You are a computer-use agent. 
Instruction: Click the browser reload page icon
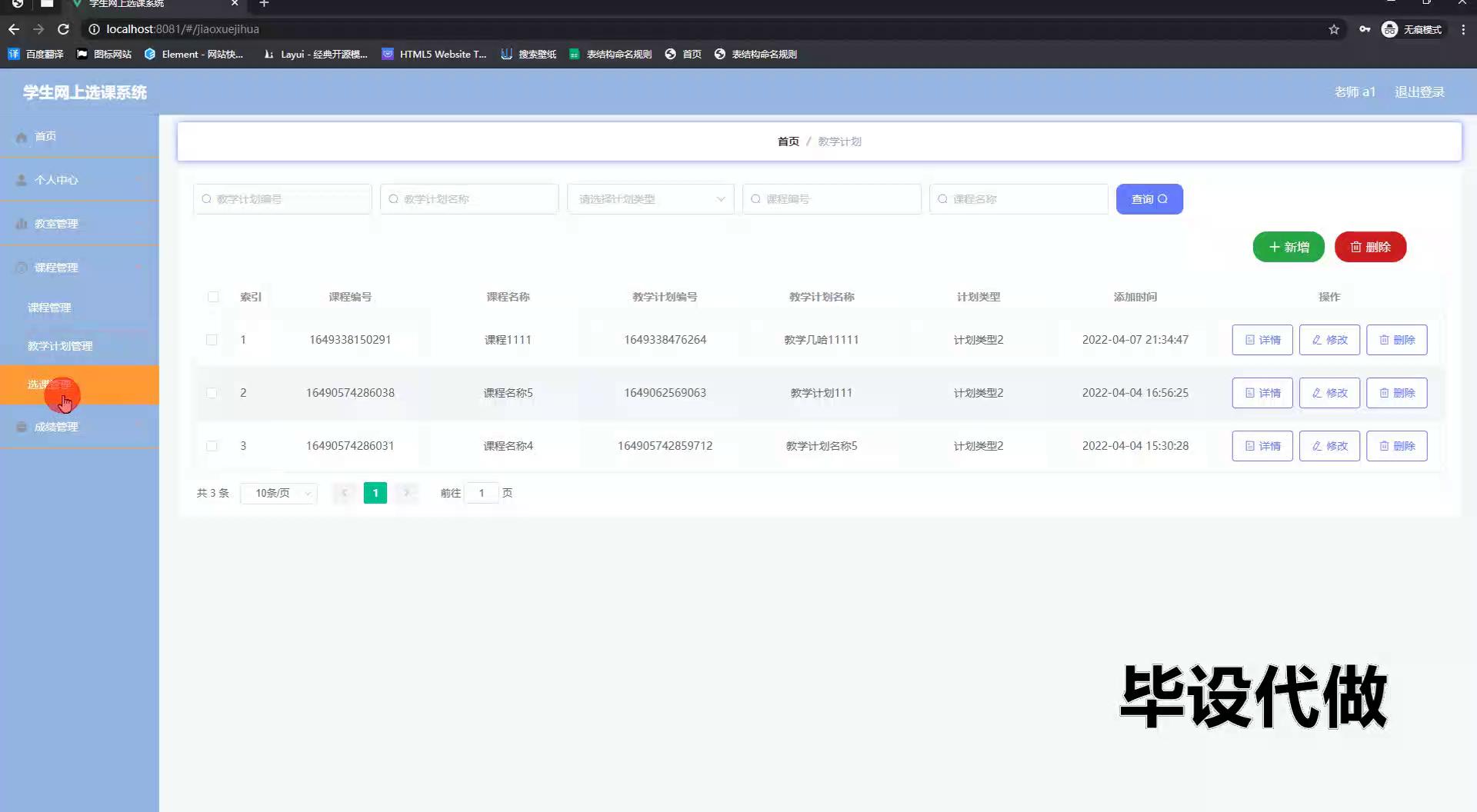pos(63,29)
